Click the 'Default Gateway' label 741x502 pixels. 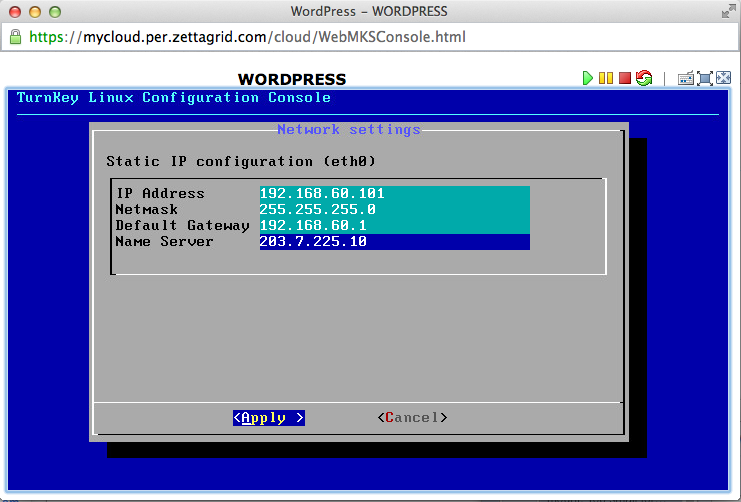click(x=182, y=225)
